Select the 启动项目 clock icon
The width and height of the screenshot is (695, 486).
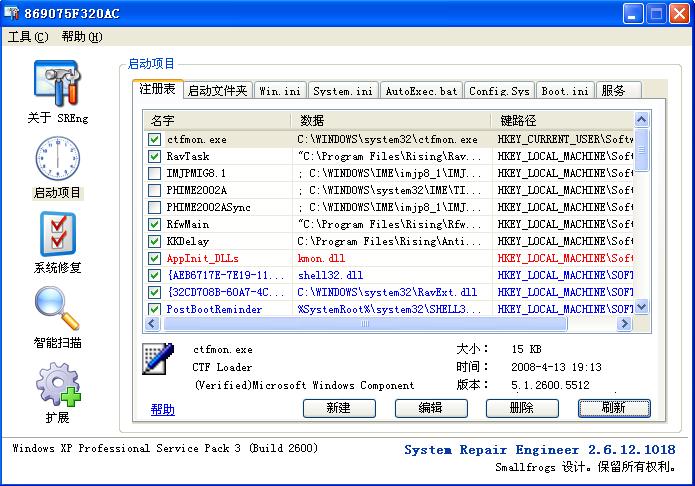(58, 158)
